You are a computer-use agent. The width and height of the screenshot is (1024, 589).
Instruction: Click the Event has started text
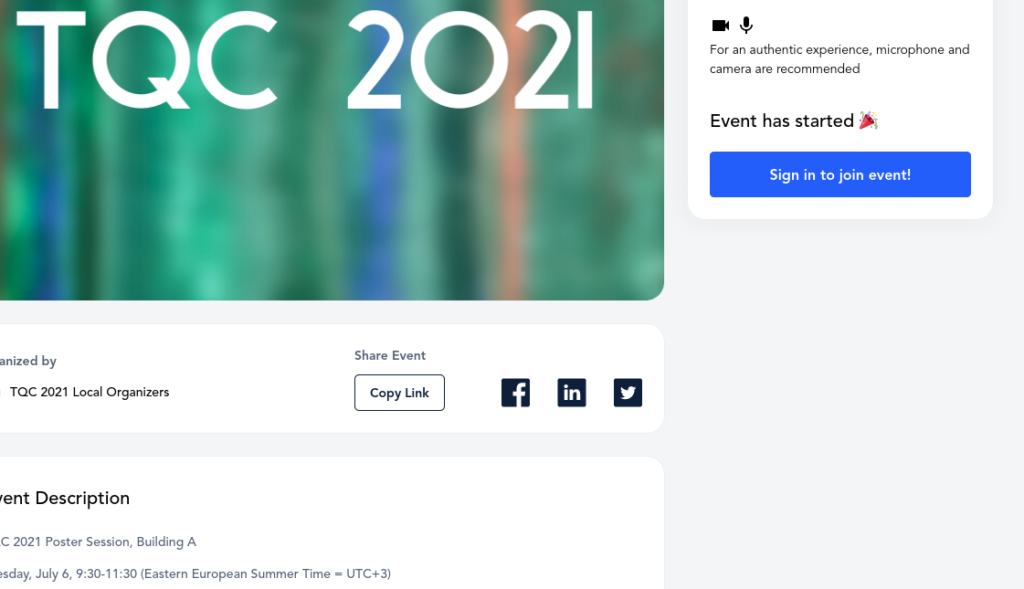click(x=781, y=121)
